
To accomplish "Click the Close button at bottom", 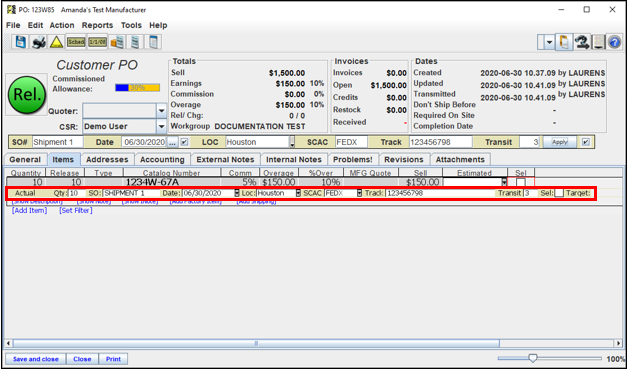I will [x=82, y=359].
